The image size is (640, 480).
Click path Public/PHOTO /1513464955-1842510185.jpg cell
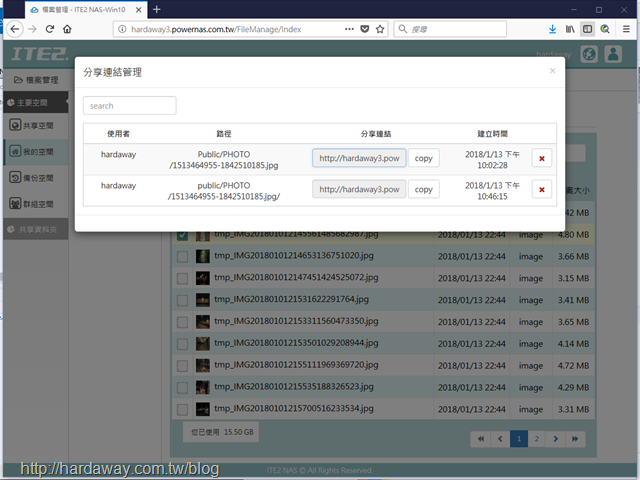coord(224,160)
